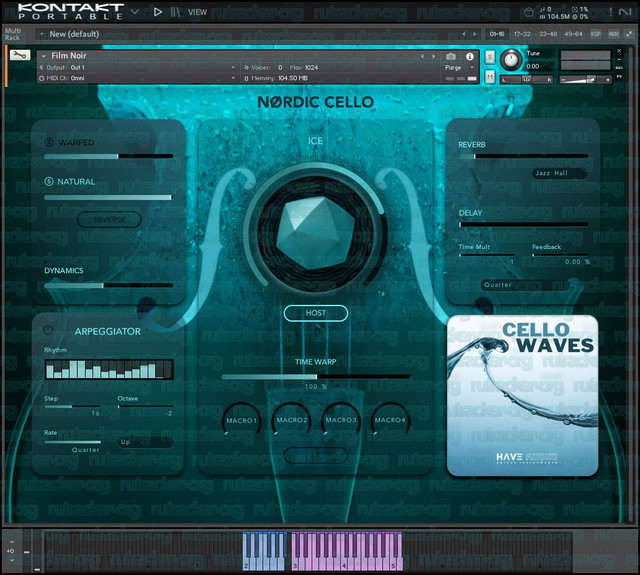Click the Macro 2 knob

pyautogui.click(x=291, y=420)
